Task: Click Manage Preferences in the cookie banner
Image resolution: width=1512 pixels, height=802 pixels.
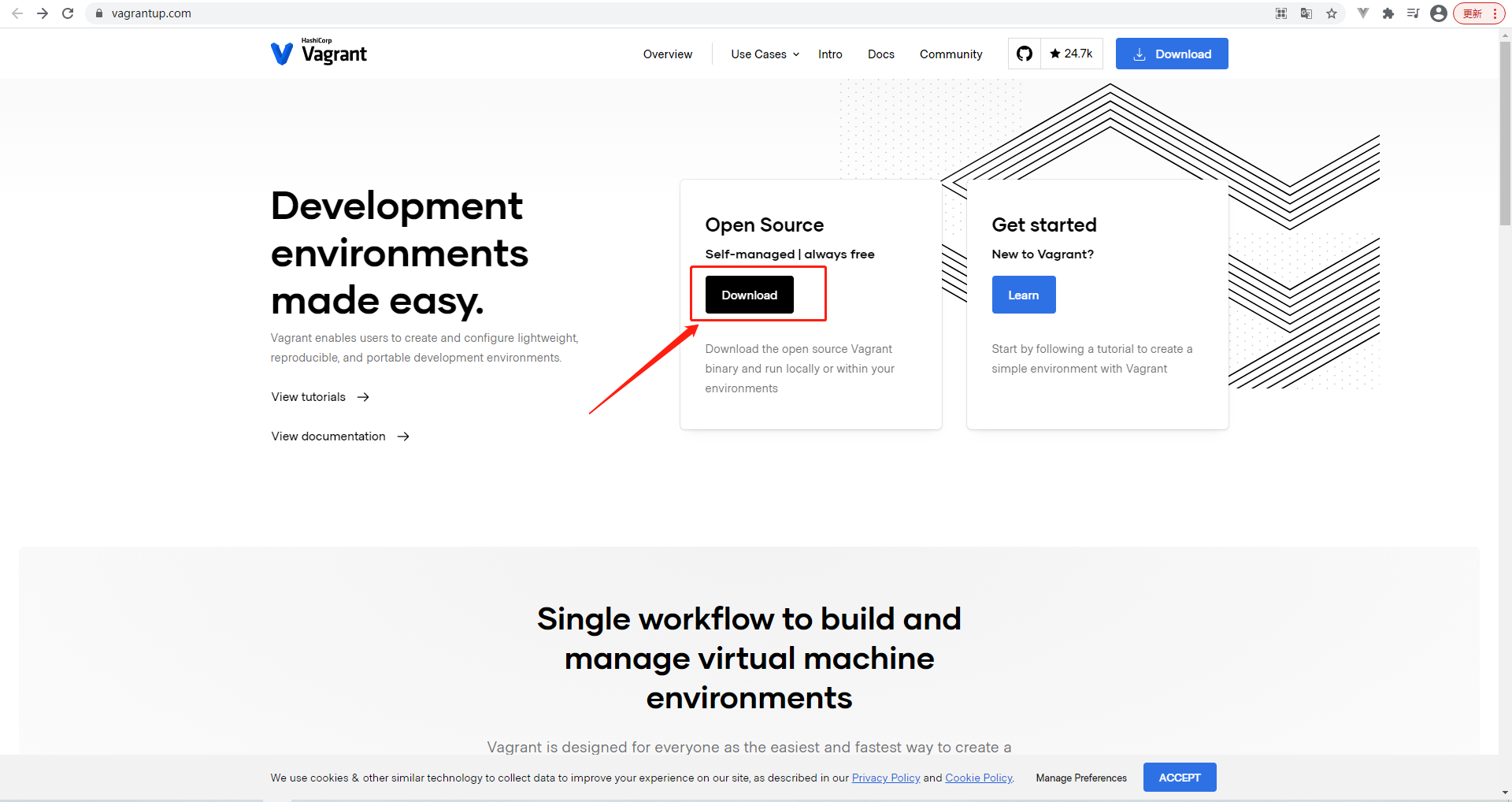Action: [1081, 778]
